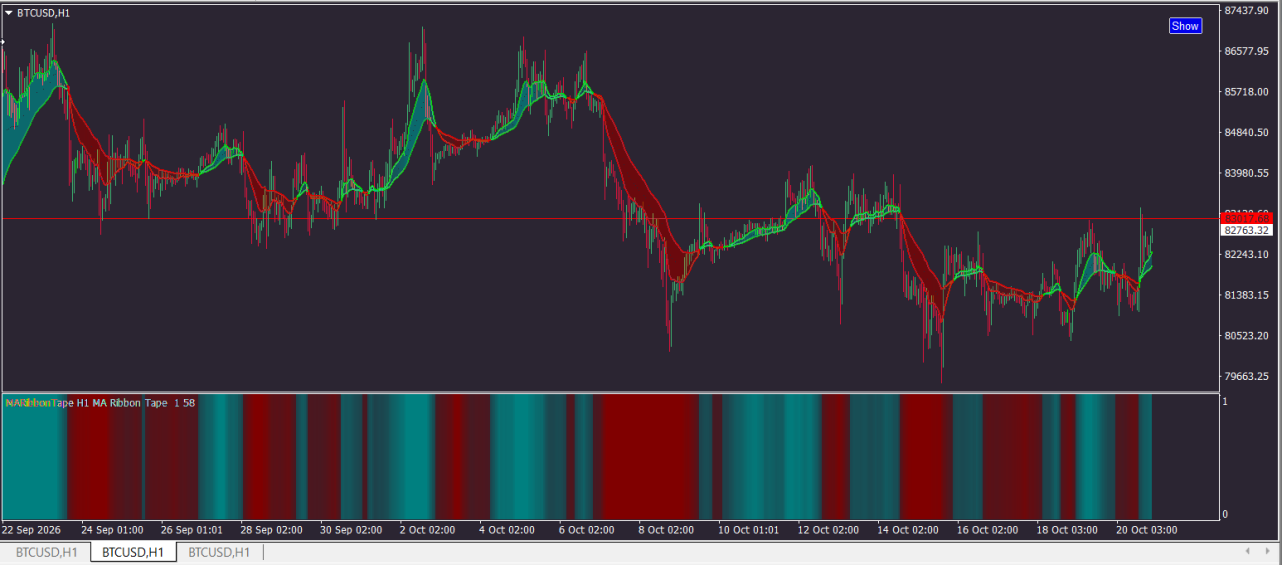Open the third BTCUSD,H1 chart tab
Viewport: 1282px width, 565px height.
pos(219,552)
